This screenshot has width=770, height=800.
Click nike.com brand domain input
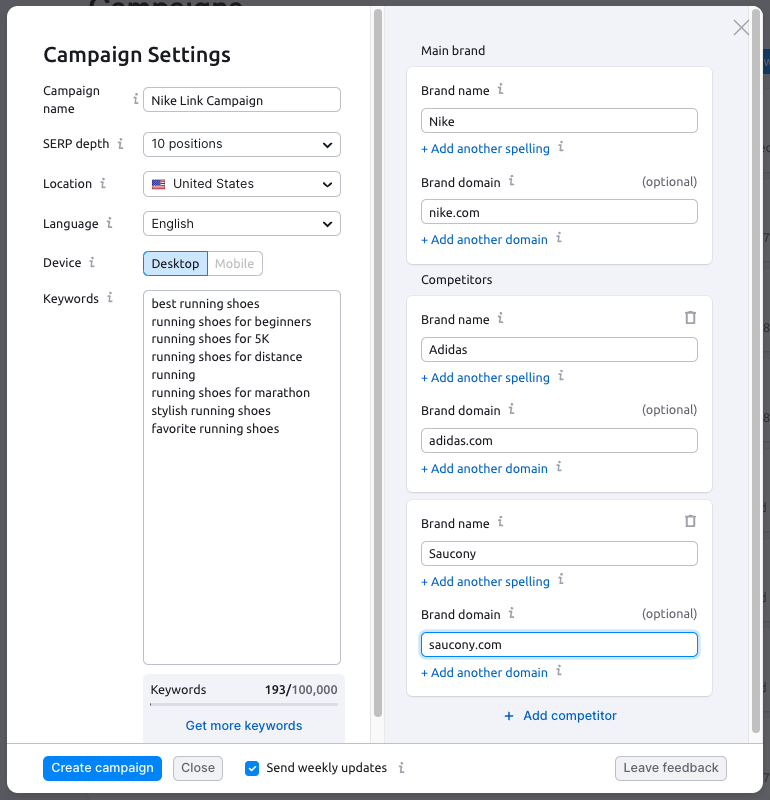(x=559, y=212)
